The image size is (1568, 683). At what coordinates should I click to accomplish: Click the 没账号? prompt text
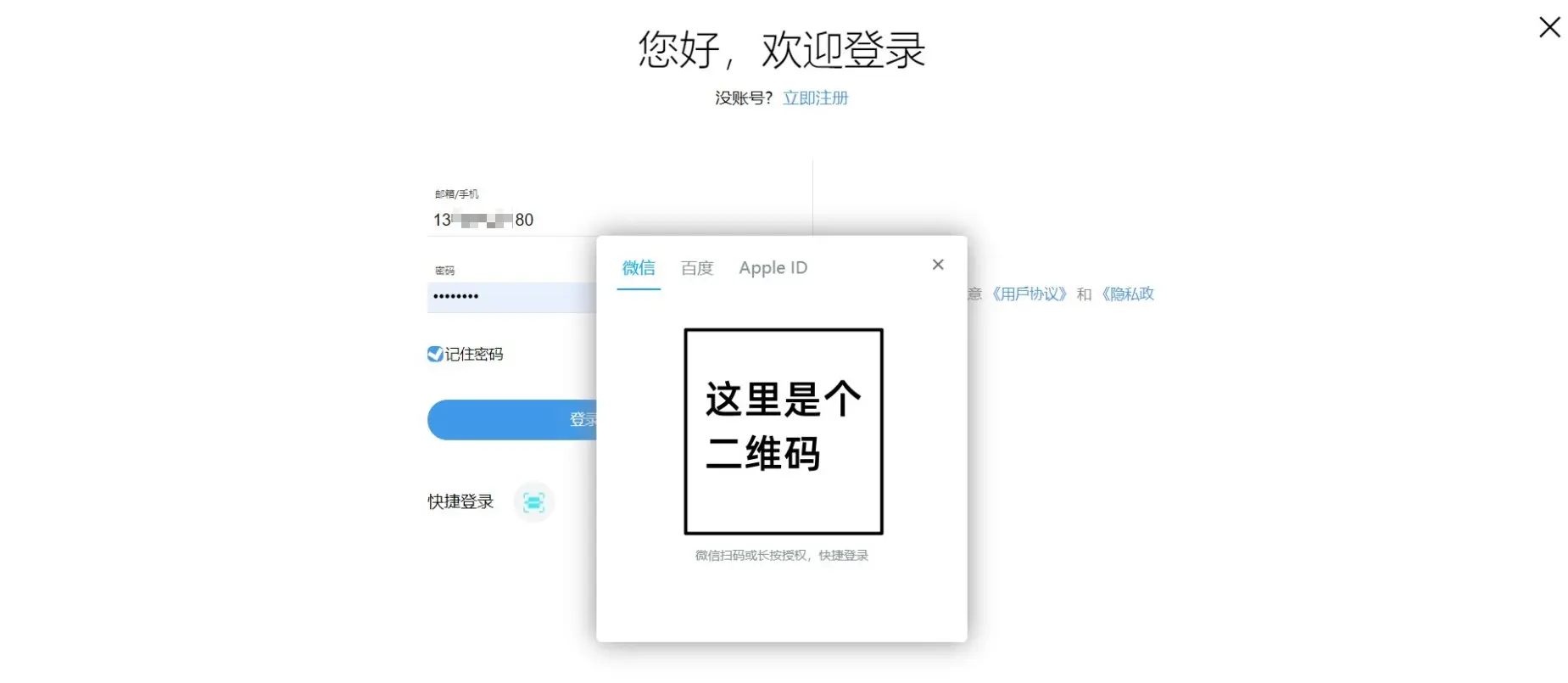[x=743, y=98]
